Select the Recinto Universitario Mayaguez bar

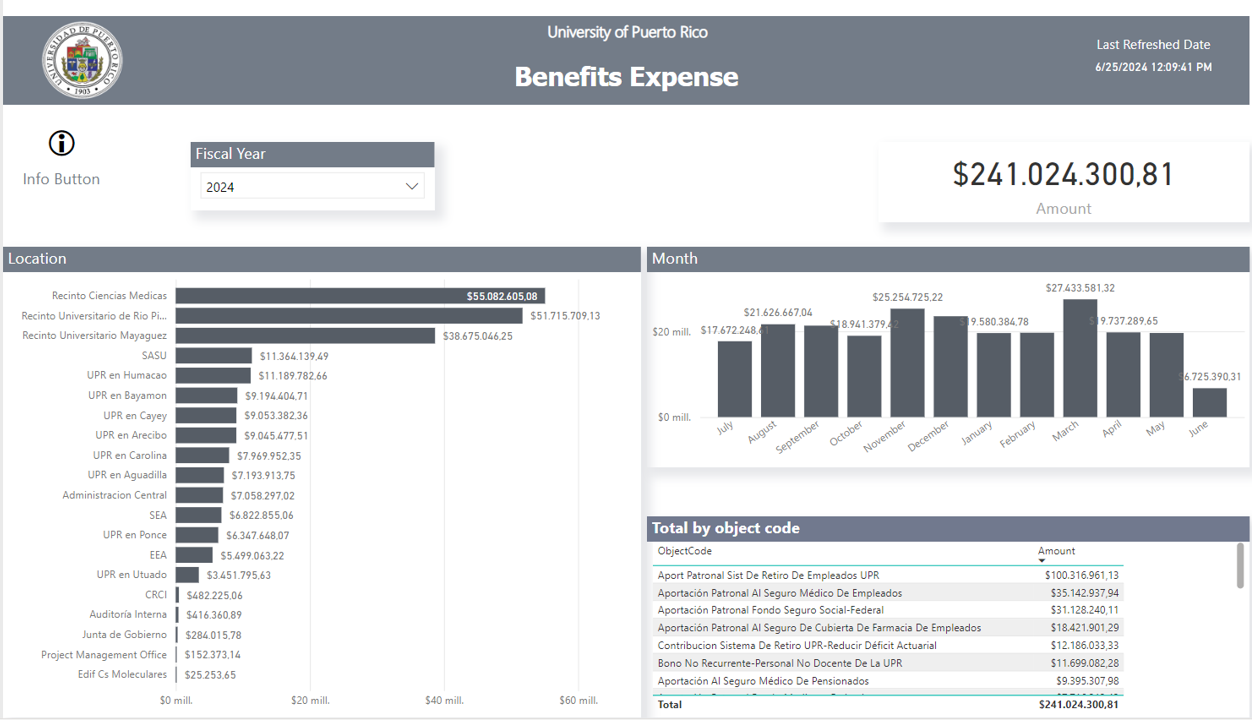point(305,336)
